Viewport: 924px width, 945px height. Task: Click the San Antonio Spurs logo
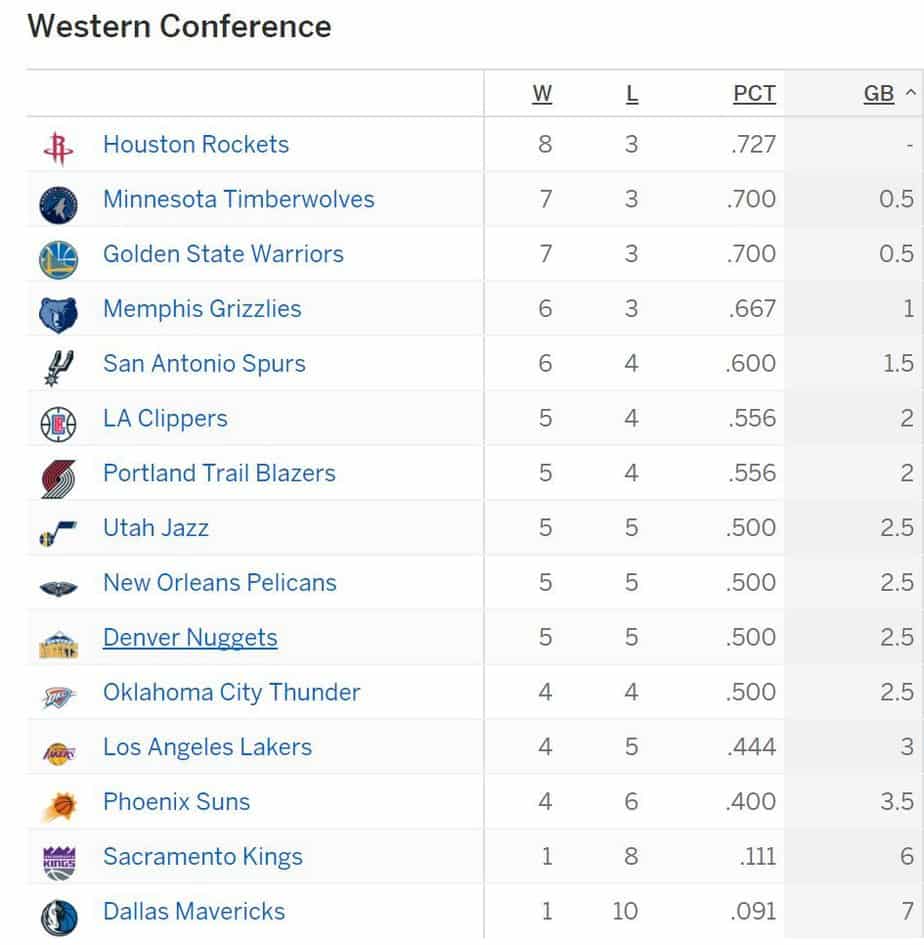[58, 368]
